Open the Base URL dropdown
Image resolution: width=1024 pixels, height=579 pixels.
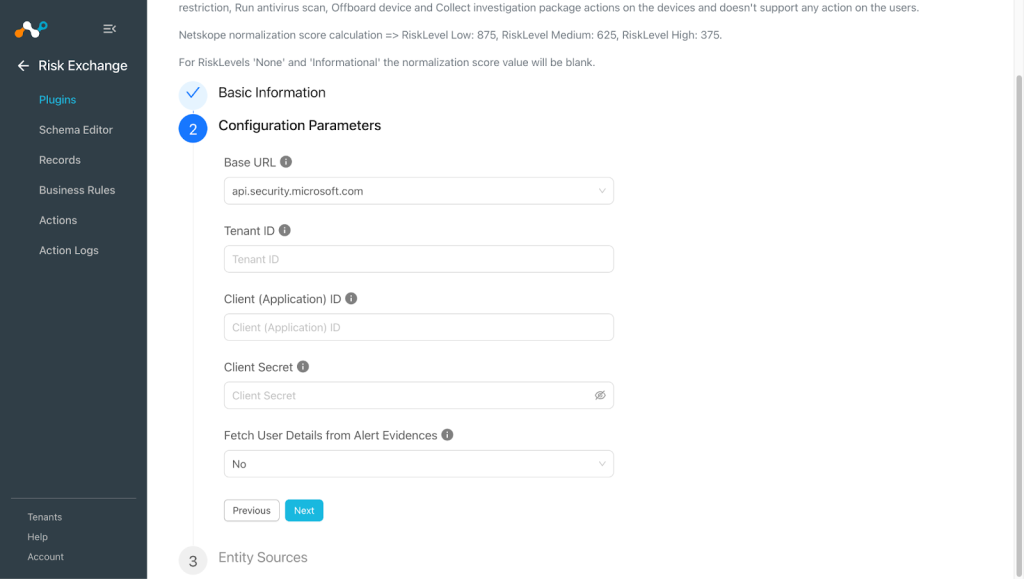point(419,191)
